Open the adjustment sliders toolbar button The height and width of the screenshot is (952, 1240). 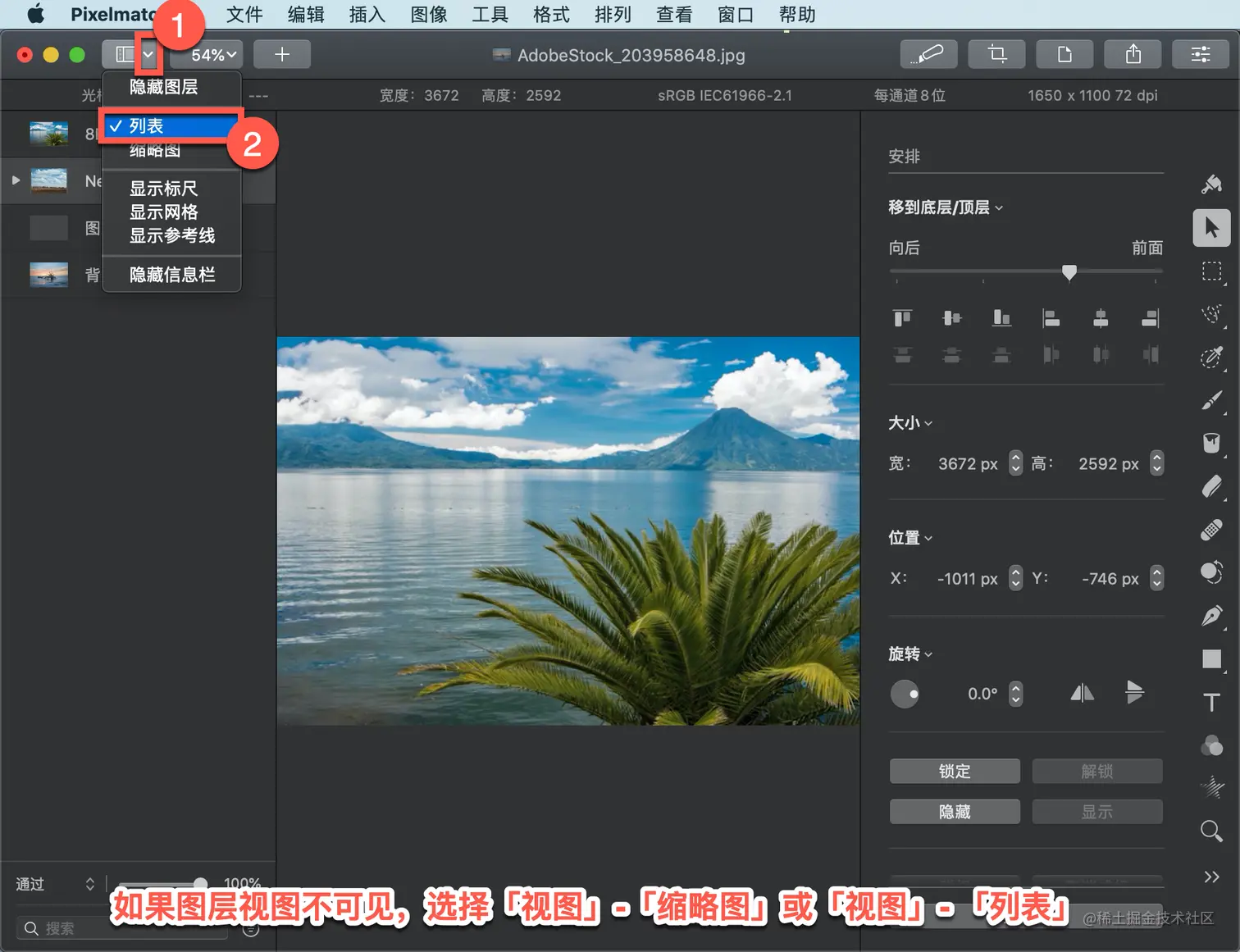(1201, 55)
